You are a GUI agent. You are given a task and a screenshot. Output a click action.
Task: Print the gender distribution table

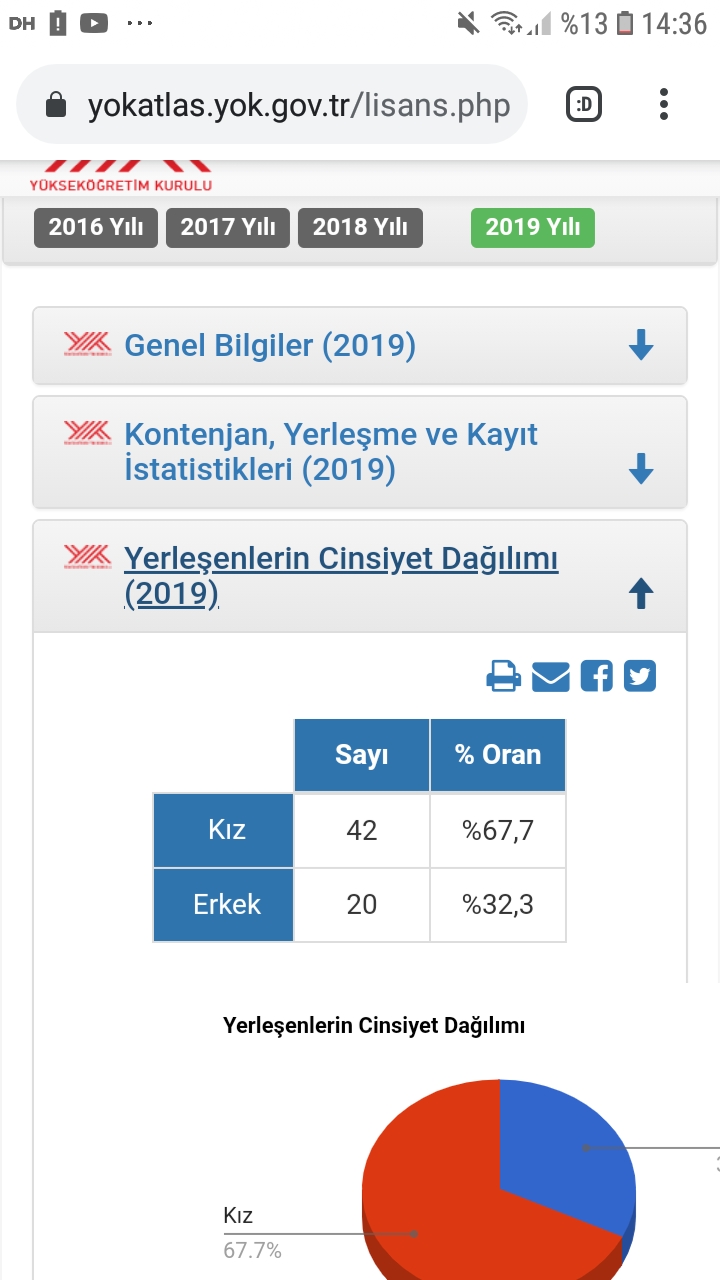click(504, 677)
